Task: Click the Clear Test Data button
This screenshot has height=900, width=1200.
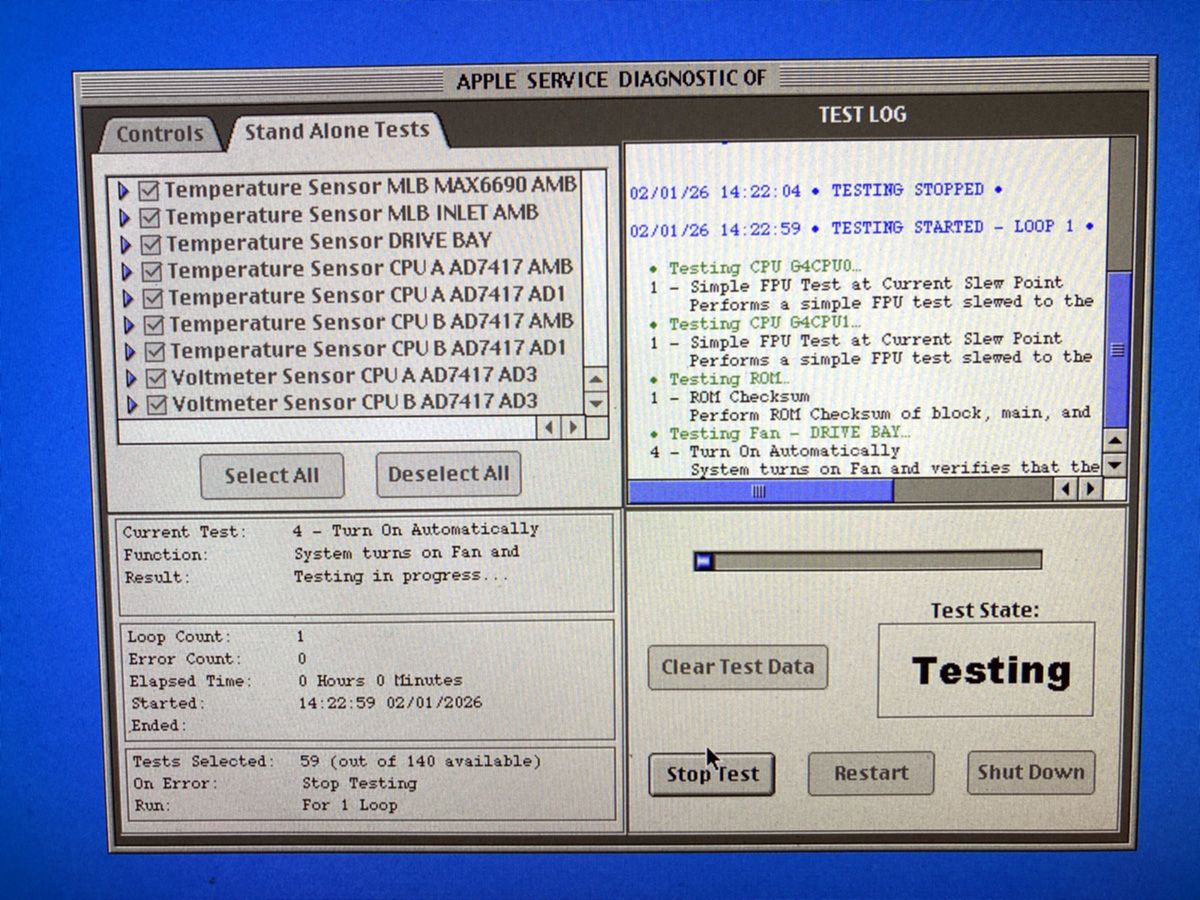Action: pos(737,667)
